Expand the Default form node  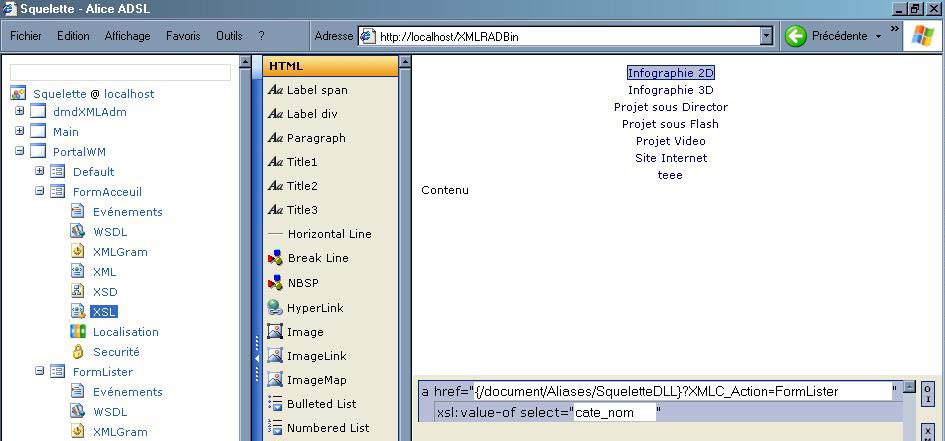click(x=40, y=172)
